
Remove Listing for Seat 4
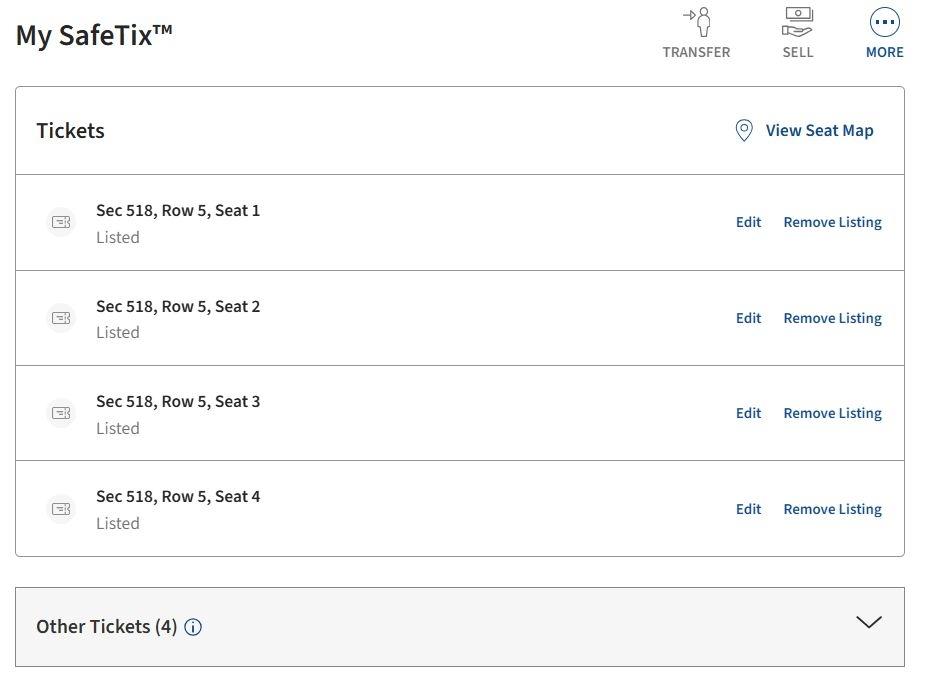coord(832,509)
